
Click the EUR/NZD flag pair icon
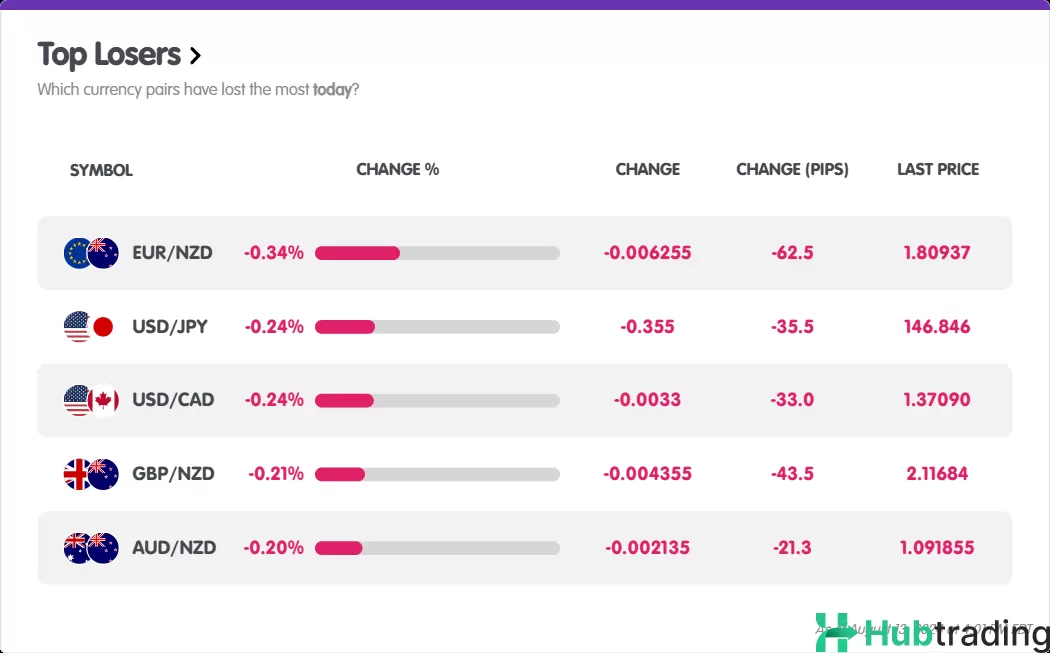(x=91, y=253)
